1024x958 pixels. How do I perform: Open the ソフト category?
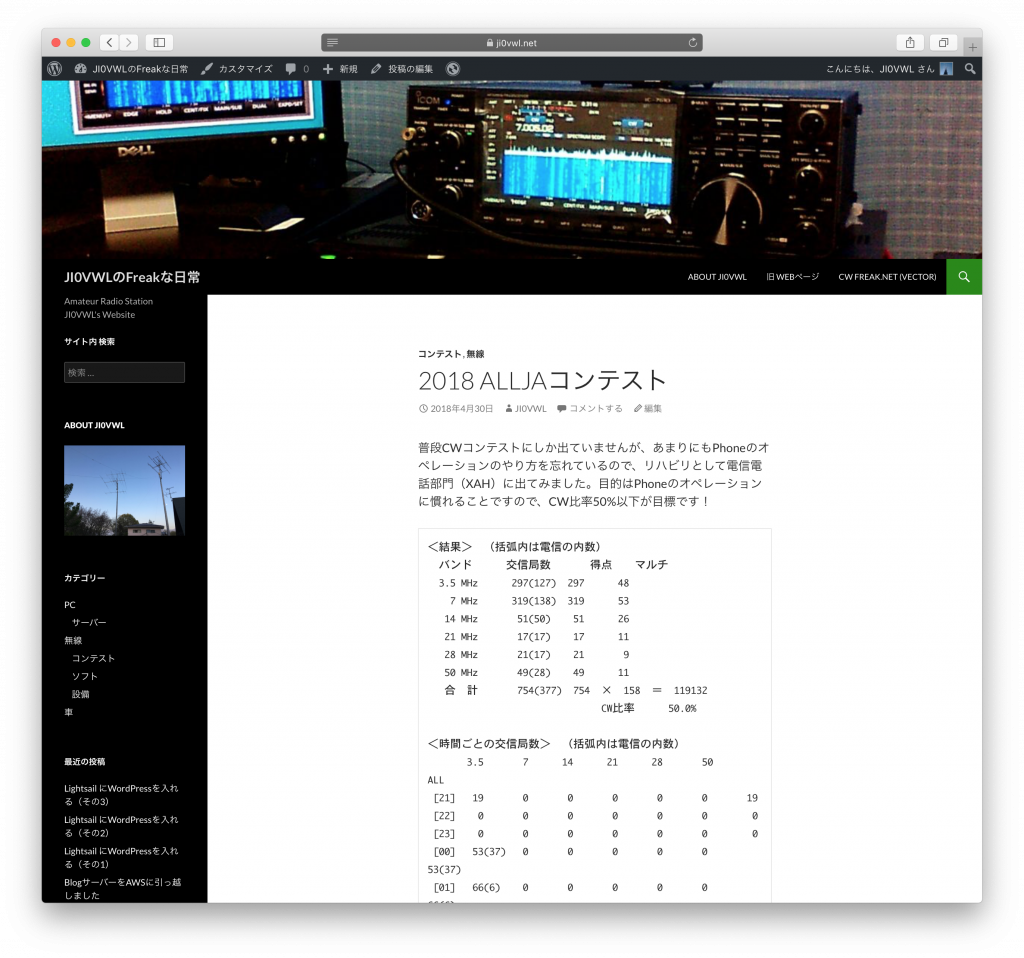click(x=85, y=677)
